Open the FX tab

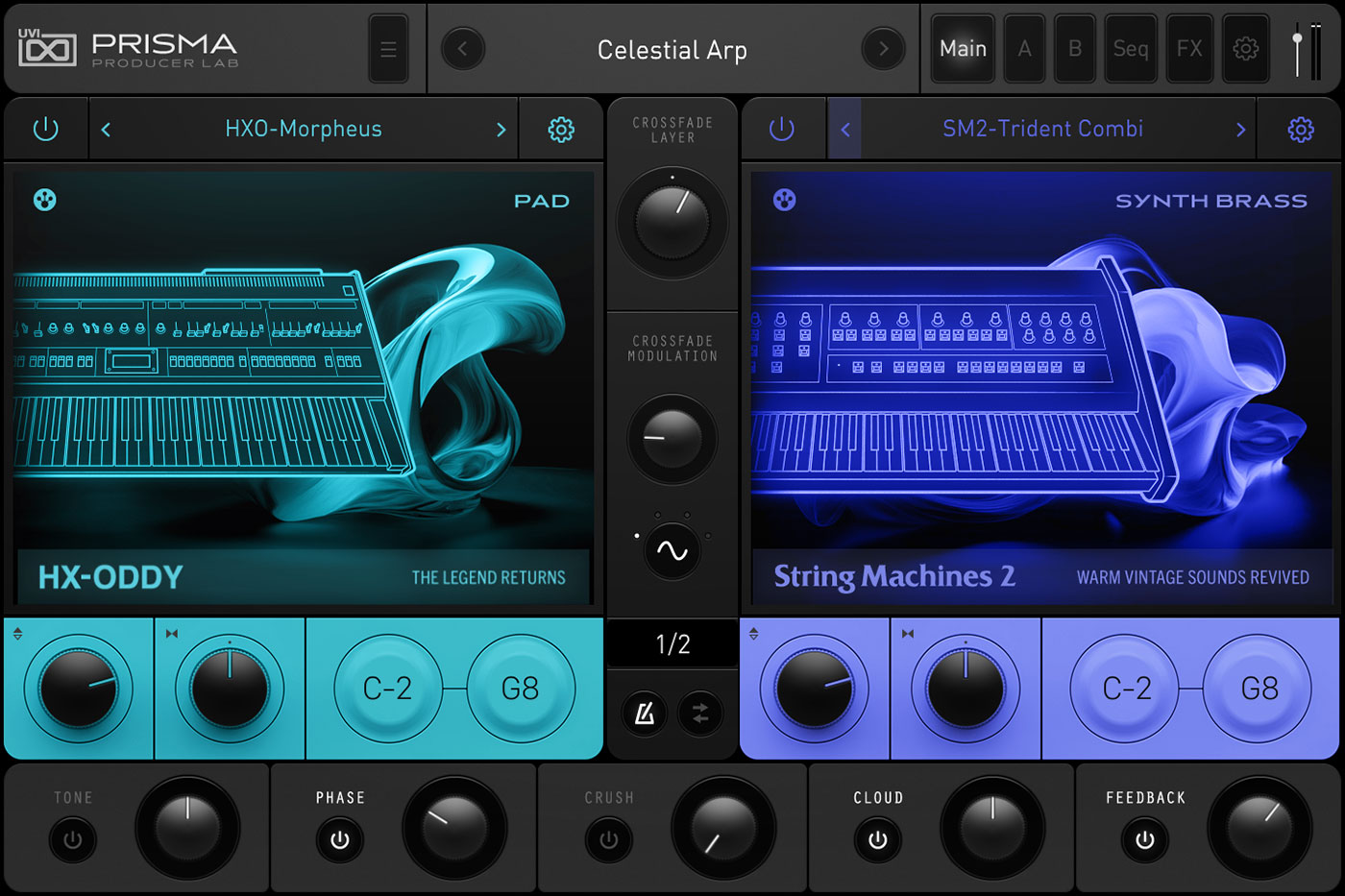pos(1189,49)
